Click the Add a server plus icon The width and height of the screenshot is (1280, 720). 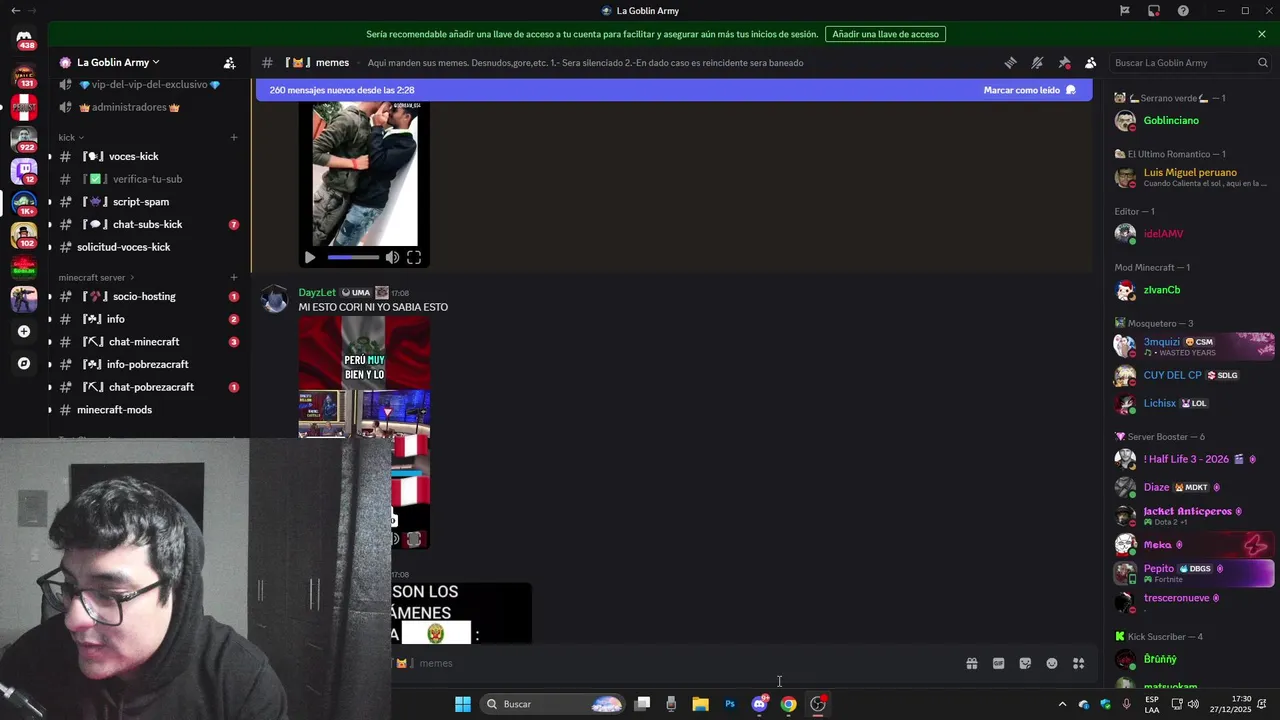click(x=24, y=331)
